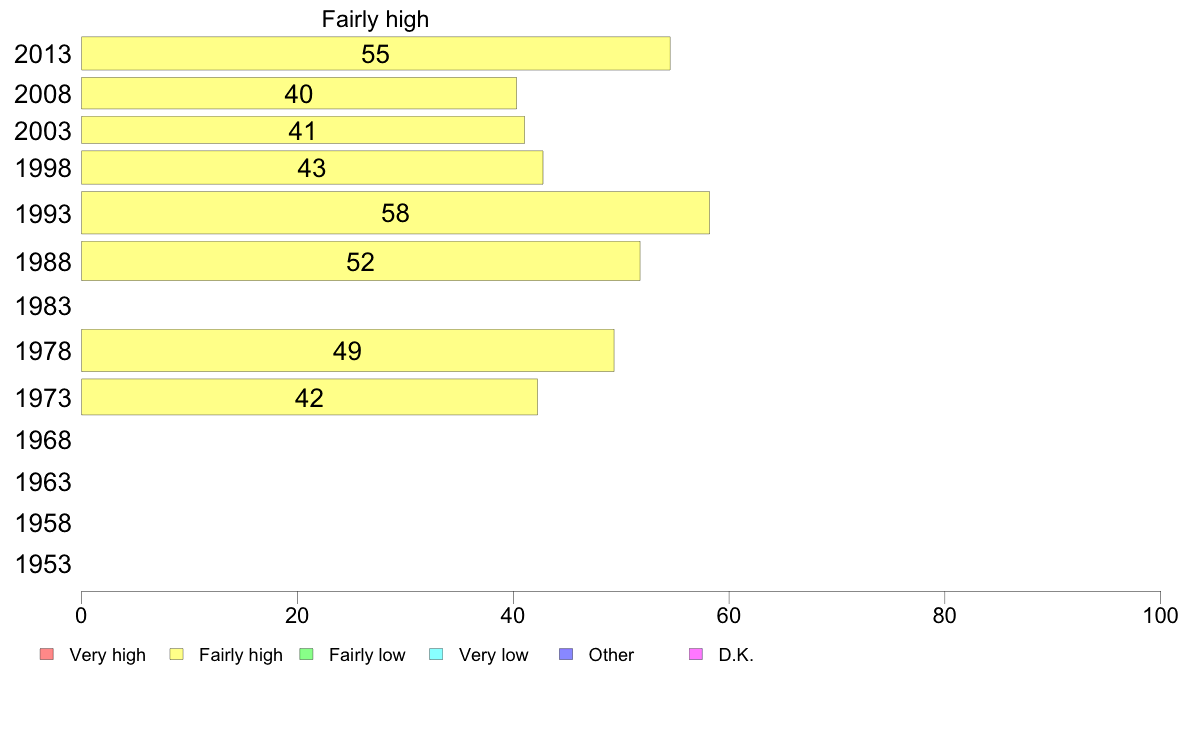Screen dimensions: 1188x736
Task: Select the 2003 bar showing 41
Action: click(x=303, y=130)
